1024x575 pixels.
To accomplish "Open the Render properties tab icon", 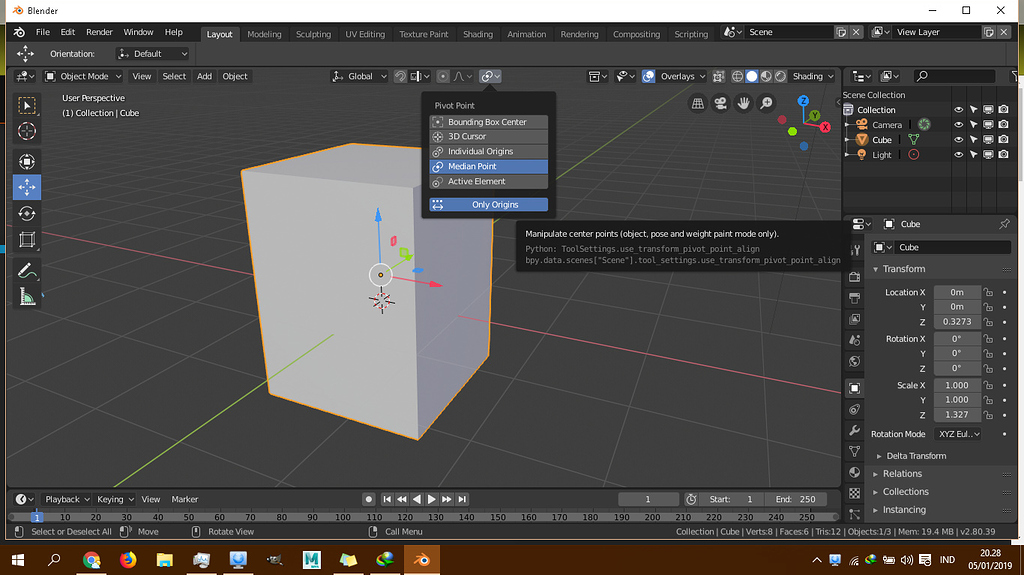I will (x=854, y=277).
